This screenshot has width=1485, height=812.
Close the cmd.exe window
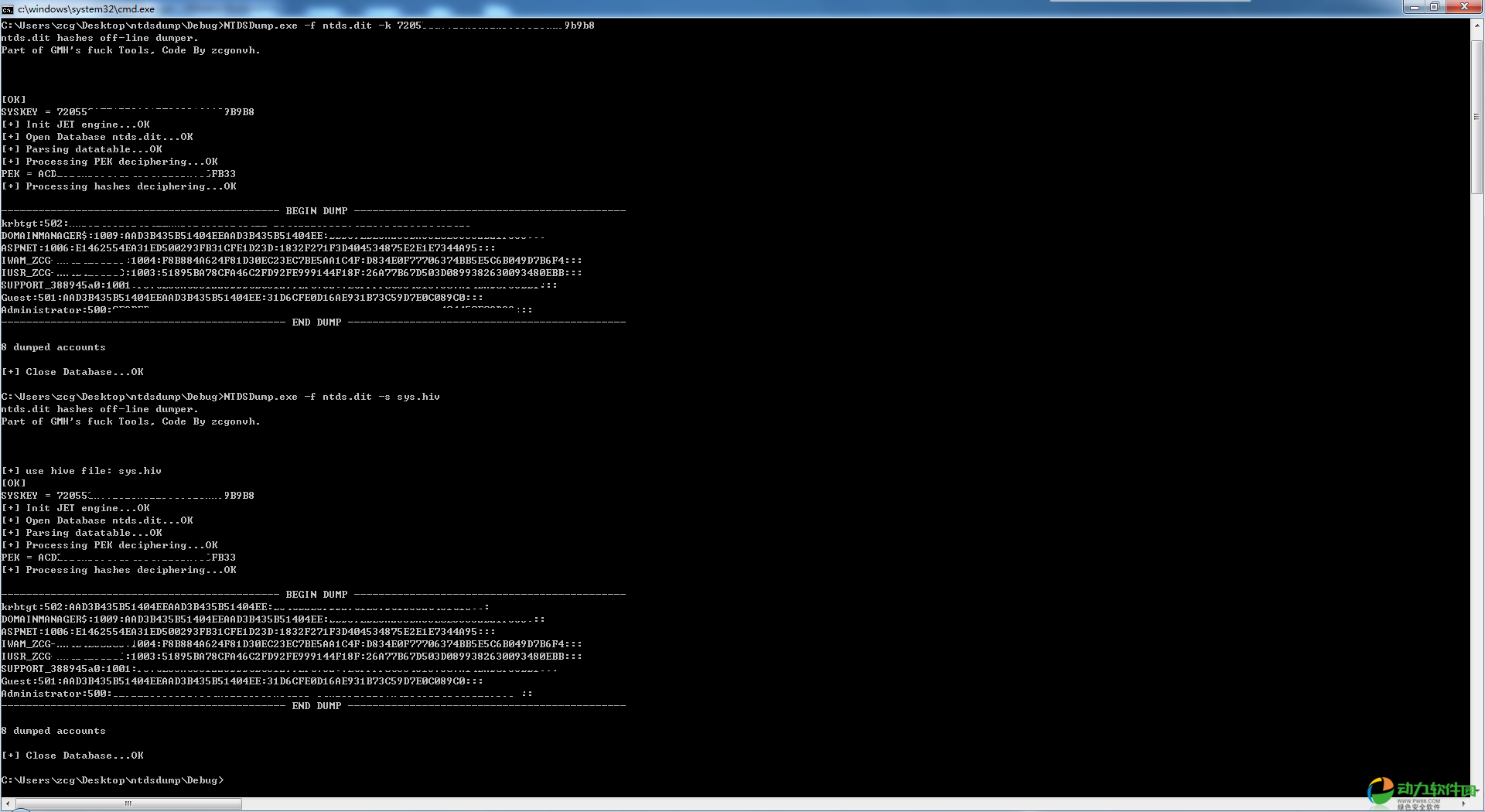pos(1464,7)
